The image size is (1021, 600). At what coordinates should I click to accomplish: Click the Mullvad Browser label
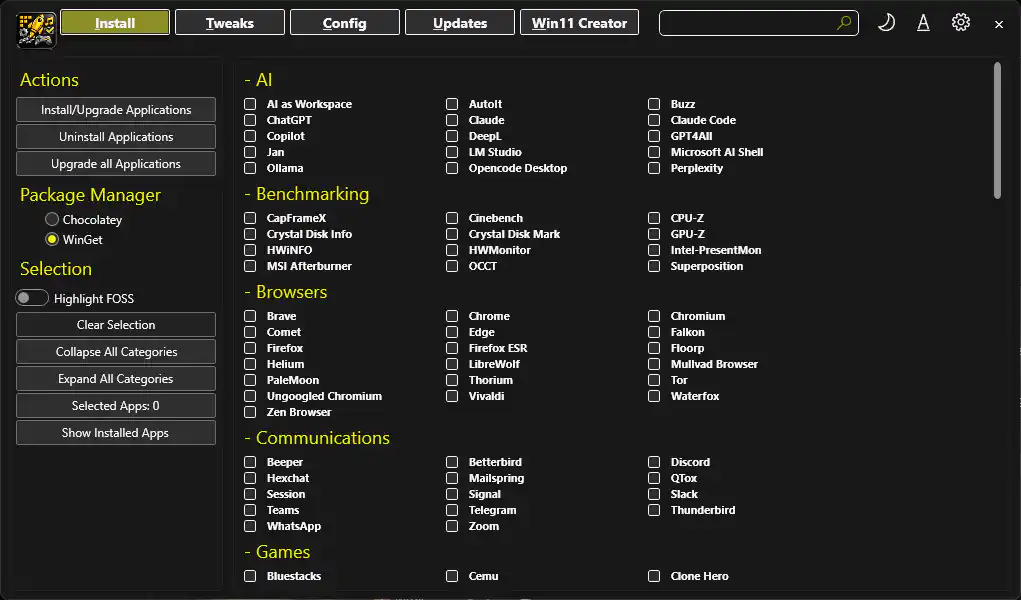(714, 364)
